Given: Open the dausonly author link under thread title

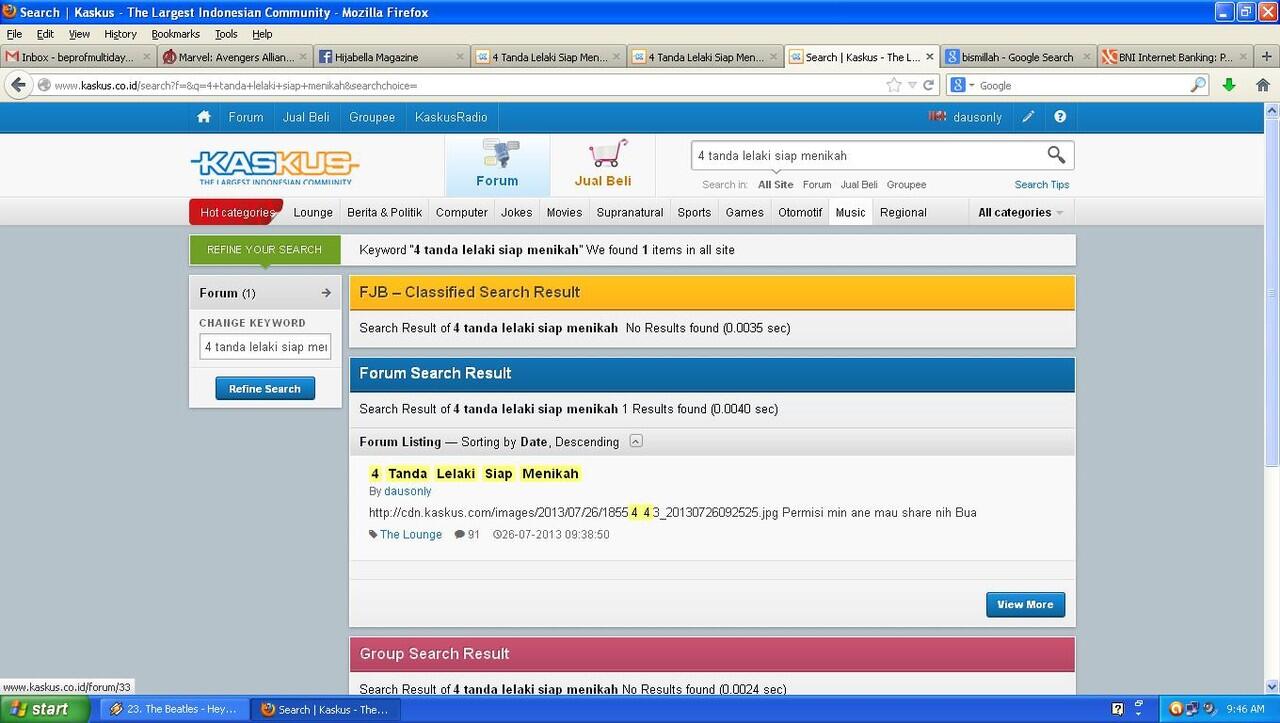Looking at the screenshot, I should click(408, 491).
